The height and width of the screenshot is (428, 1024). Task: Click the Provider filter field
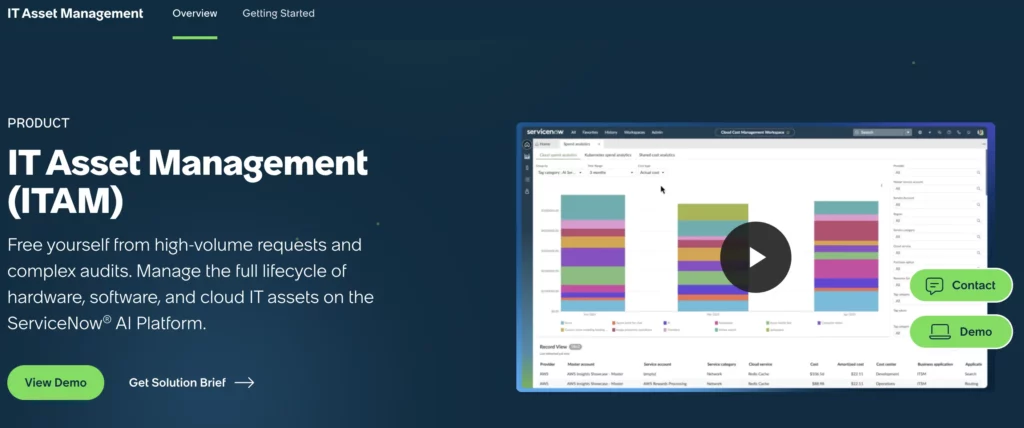pyautogui.click(x=937, y=173)
